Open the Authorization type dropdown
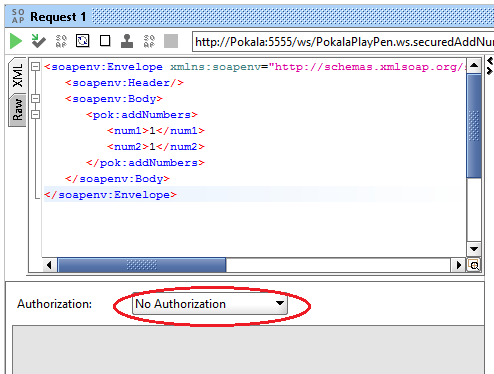The width and height of the screenshot is (494, 374). pyautogui.click(x=210, y=304)
